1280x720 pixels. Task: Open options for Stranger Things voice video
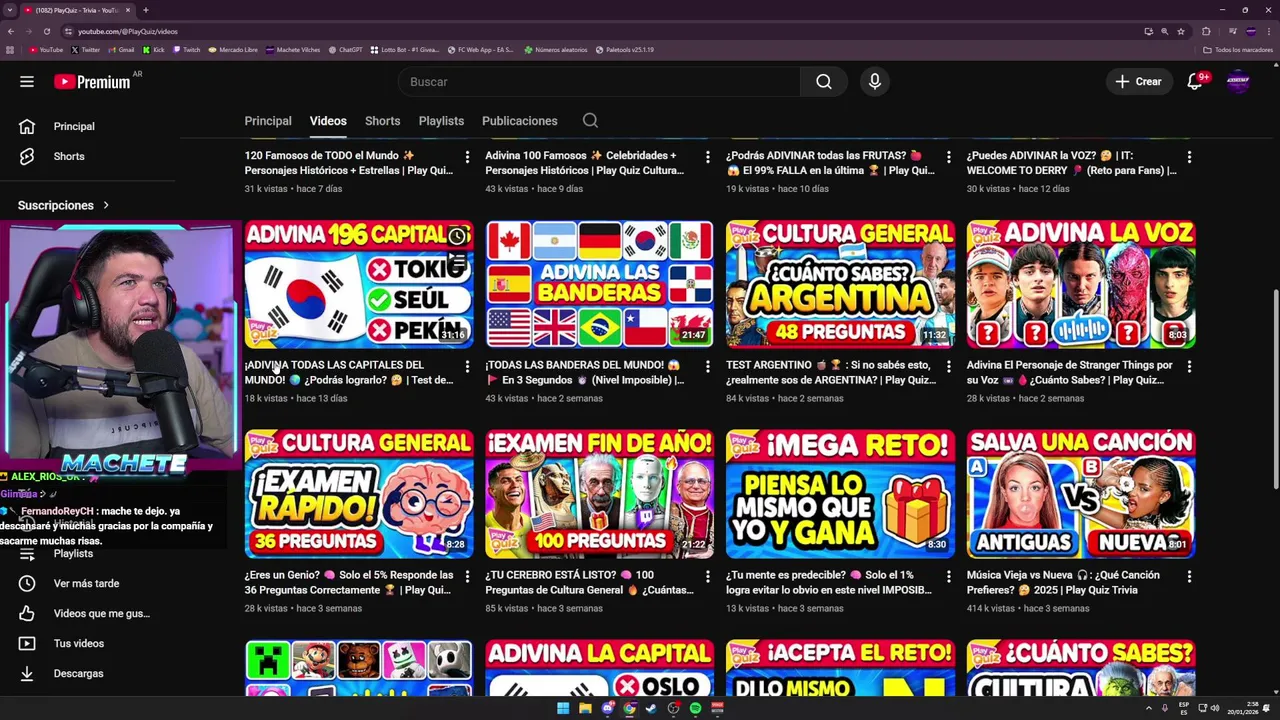pos(1189,367)
